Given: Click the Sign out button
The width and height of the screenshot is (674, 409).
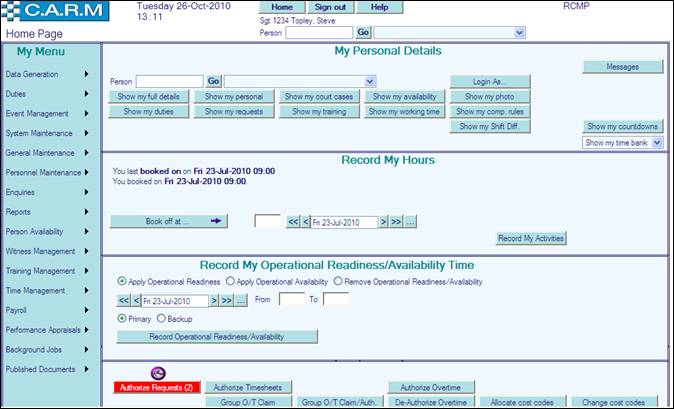Looking at the screenshot, I should [x=329, y=7].
